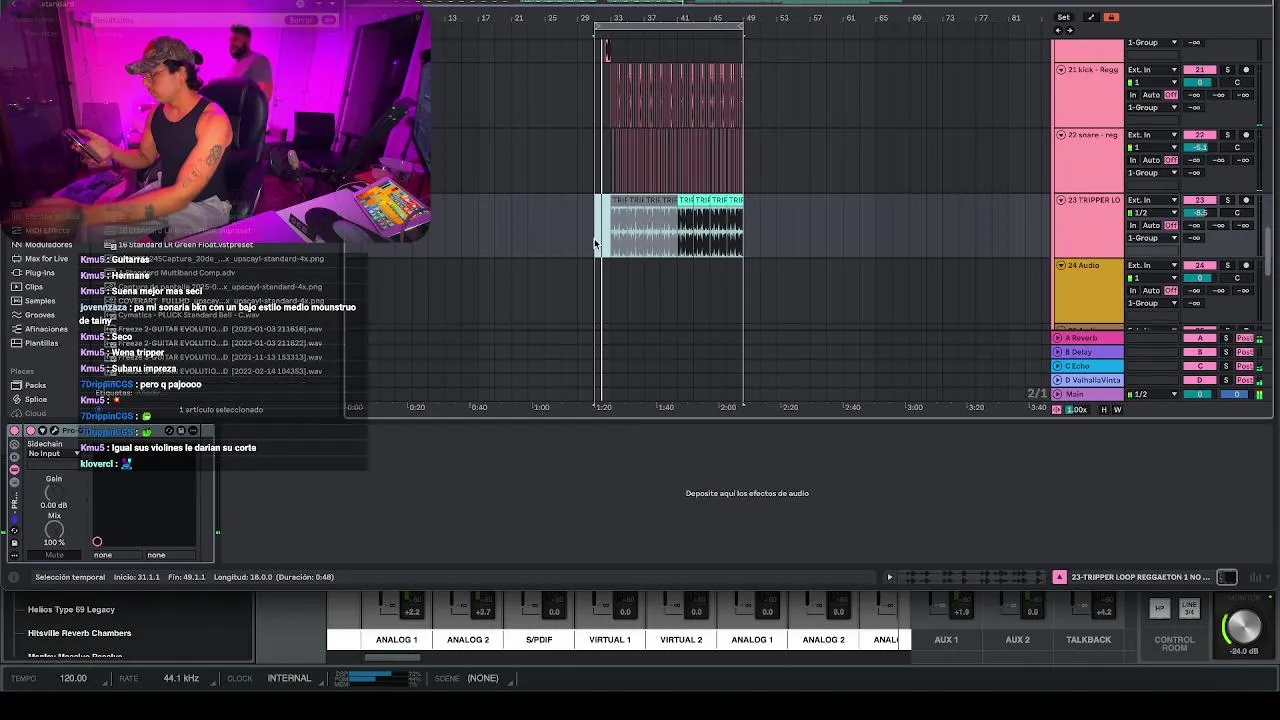Arm track 21 kick for recording

[1246, 70]
